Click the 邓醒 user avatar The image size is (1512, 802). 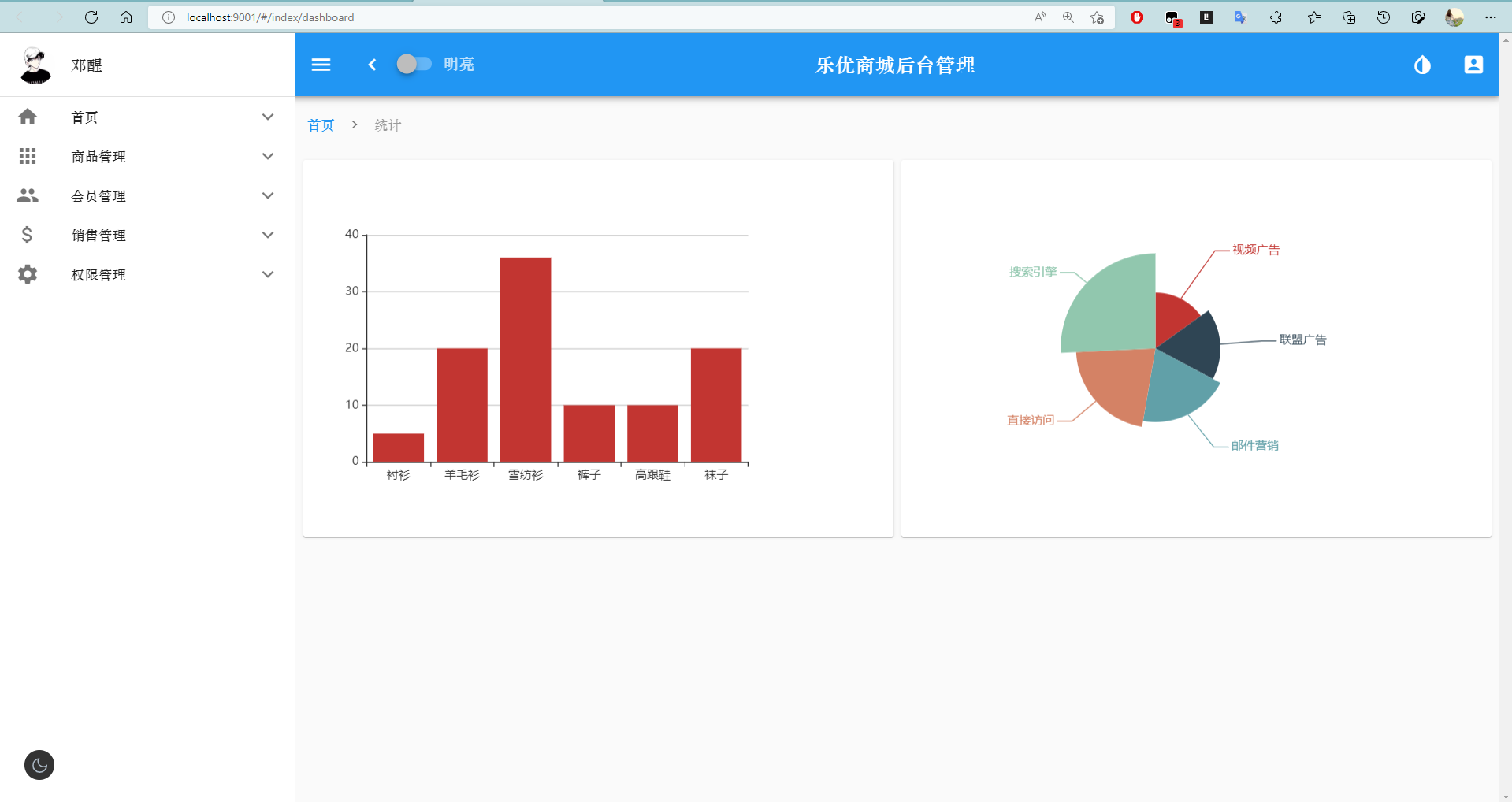click(x=35, y=65)
